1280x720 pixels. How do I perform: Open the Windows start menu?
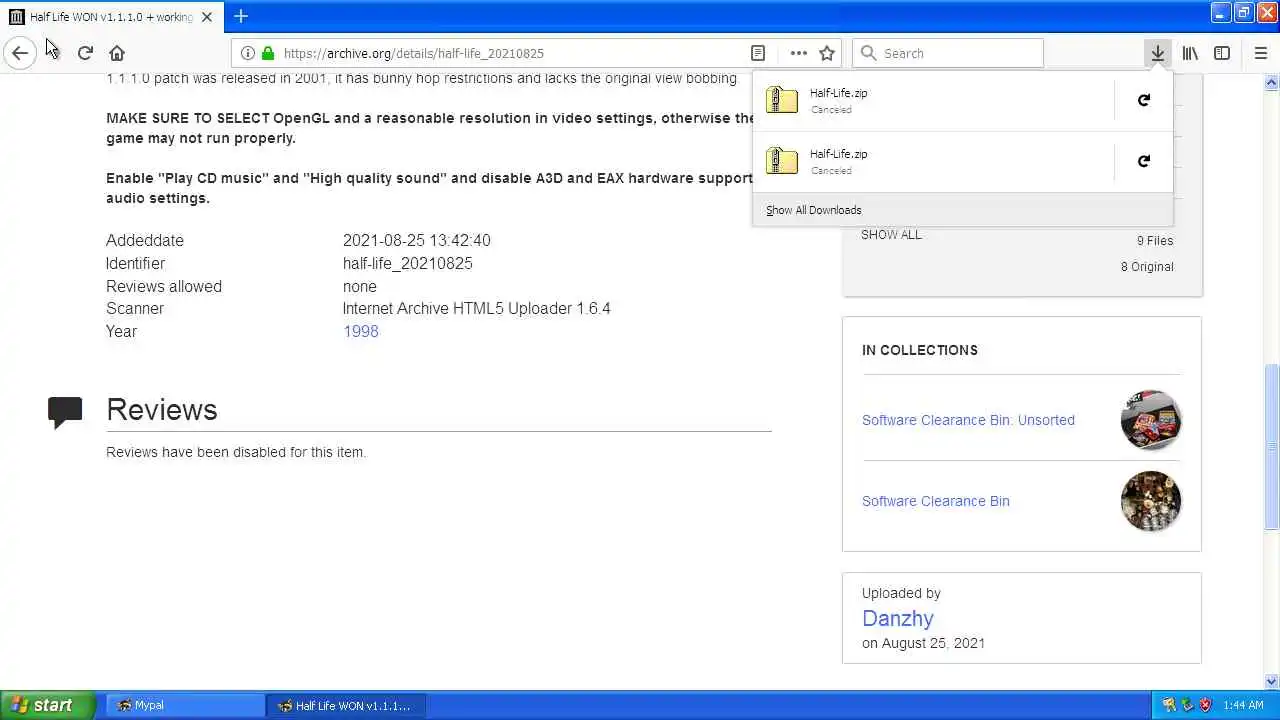[x=48, y=705]
